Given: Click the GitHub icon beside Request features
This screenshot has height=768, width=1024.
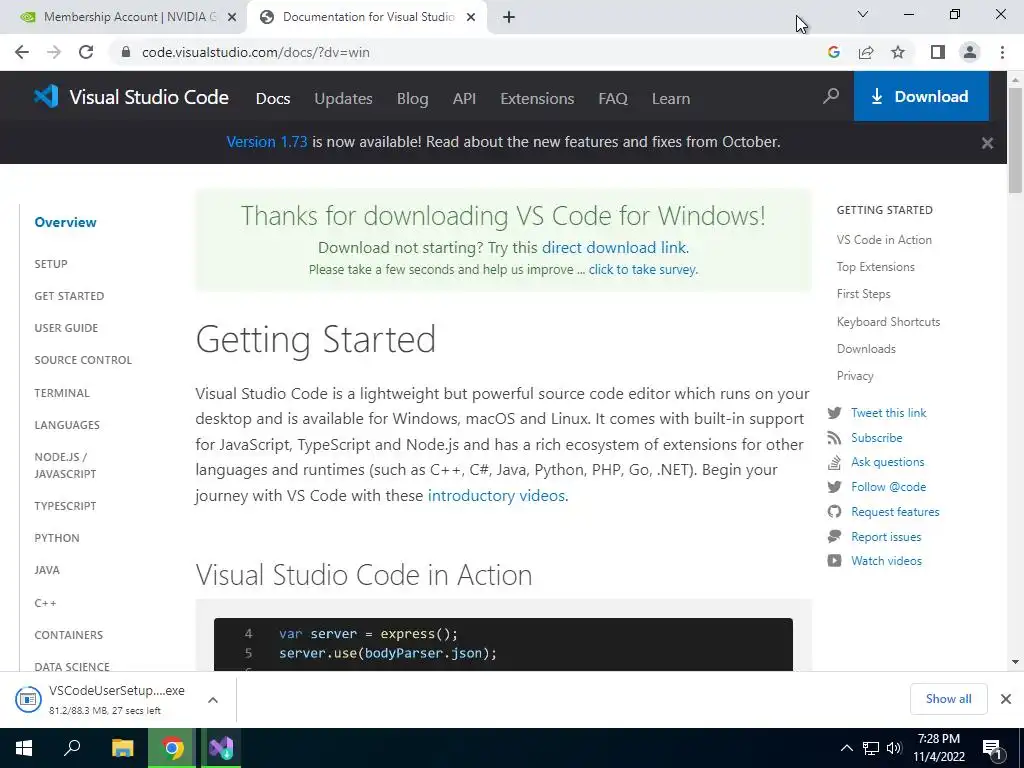Looking at the screenshot, I should tap(834, 511).
